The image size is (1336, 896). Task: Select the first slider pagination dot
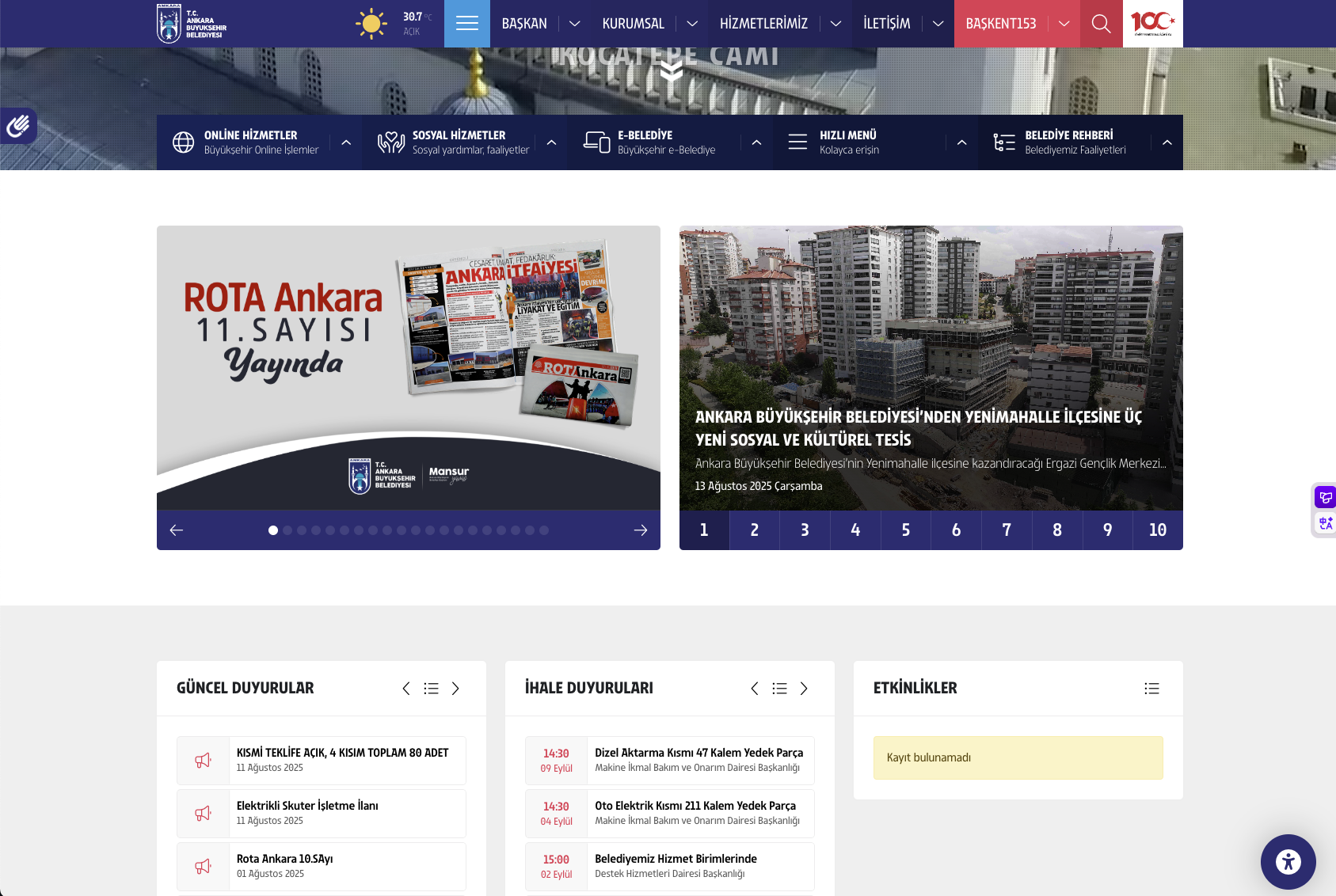click(x=273, y=530)
